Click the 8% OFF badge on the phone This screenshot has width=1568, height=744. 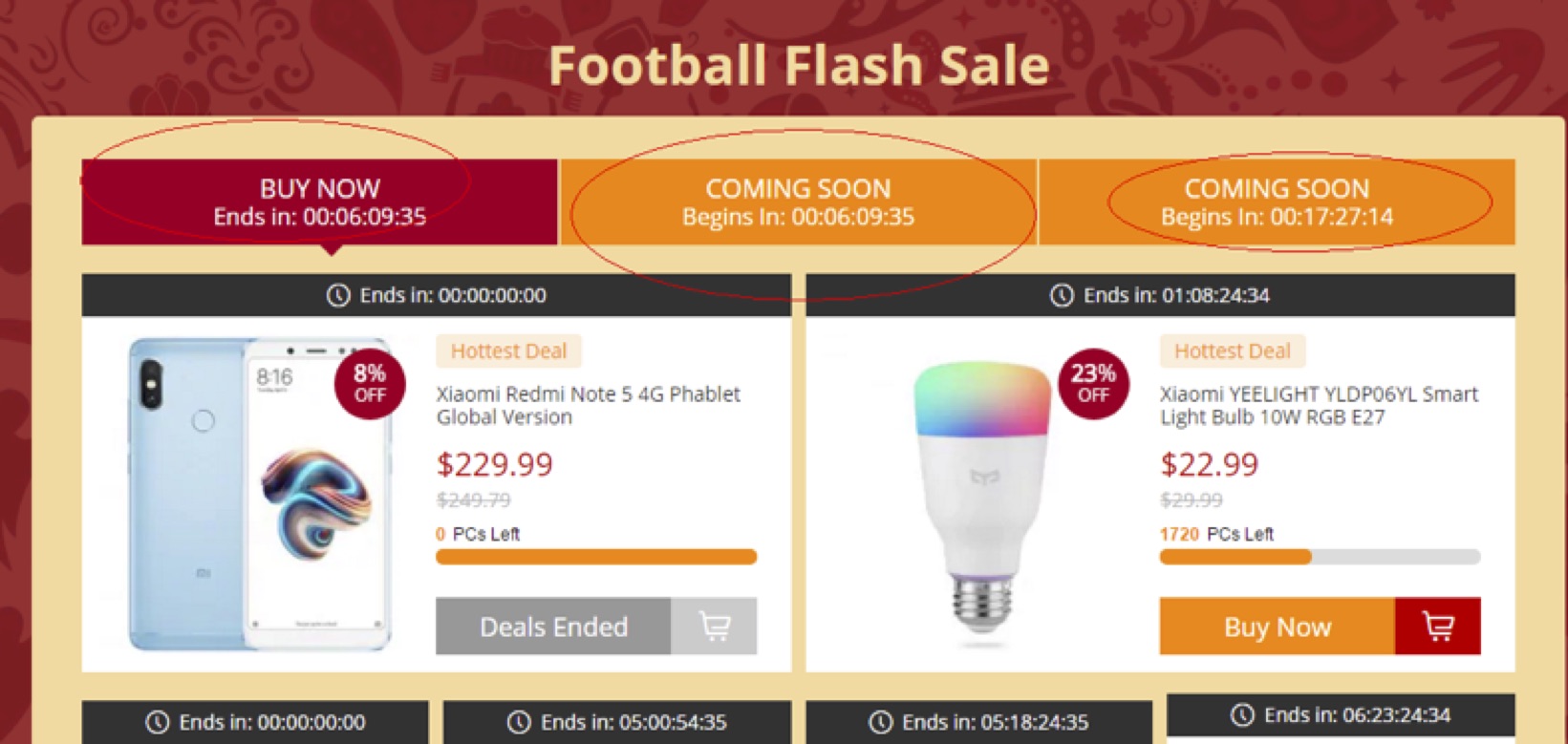(370, 383)
